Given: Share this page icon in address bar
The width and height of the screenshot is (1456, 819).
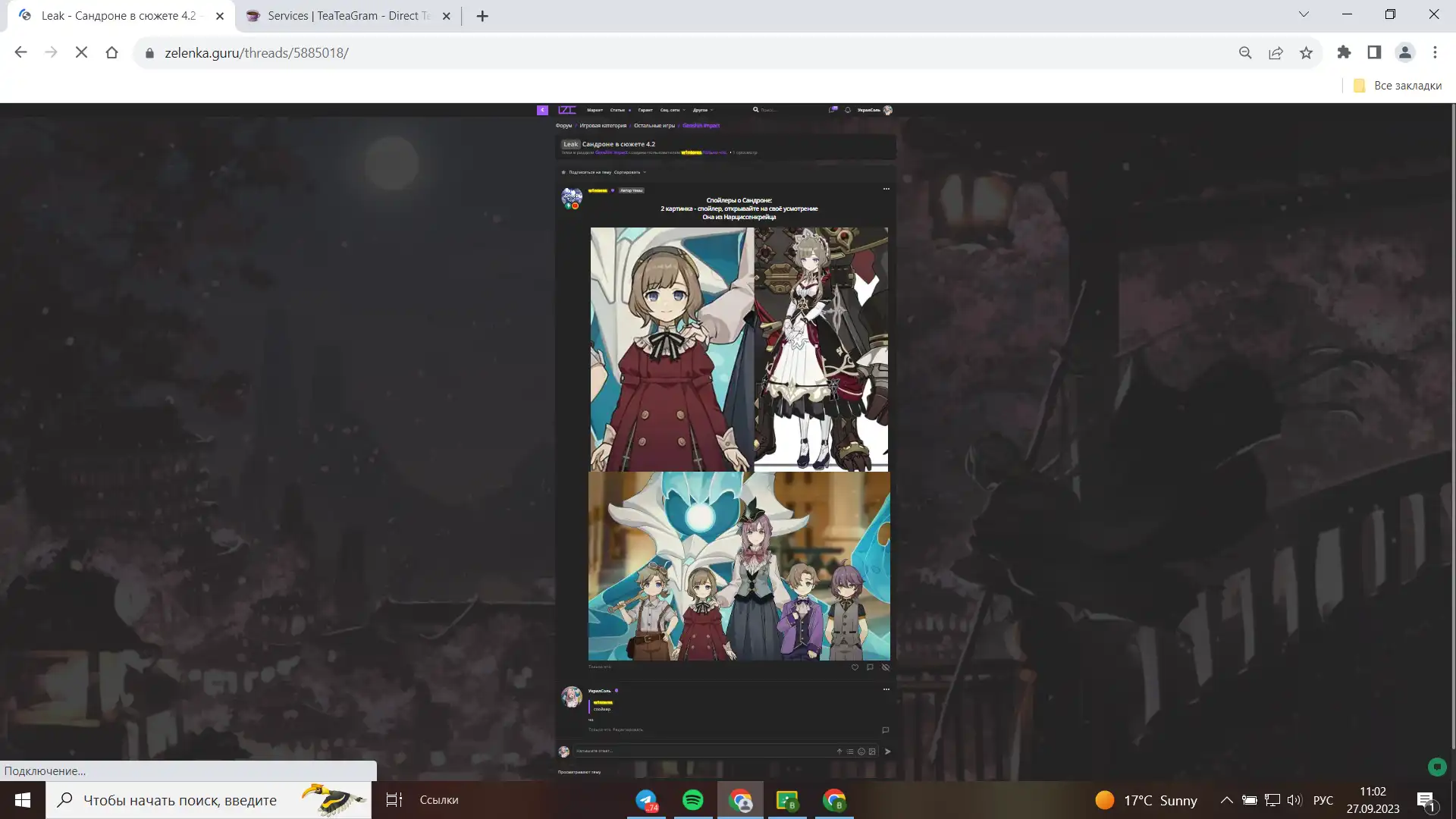Looking at the screenshot, I should click(1276, 52).
